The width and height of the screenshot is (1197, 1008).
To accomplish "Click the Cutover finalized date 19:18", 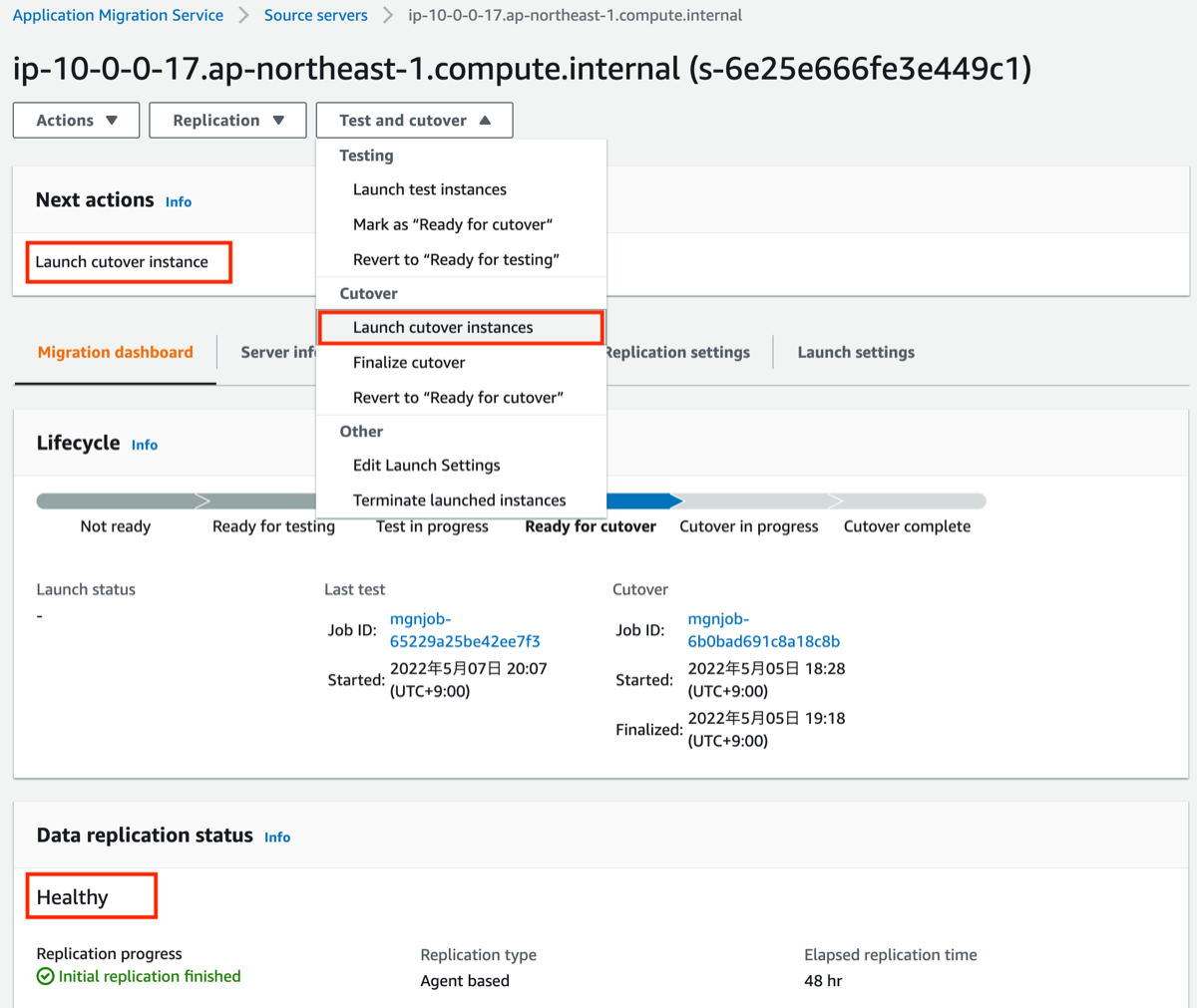I will point(766,730).
